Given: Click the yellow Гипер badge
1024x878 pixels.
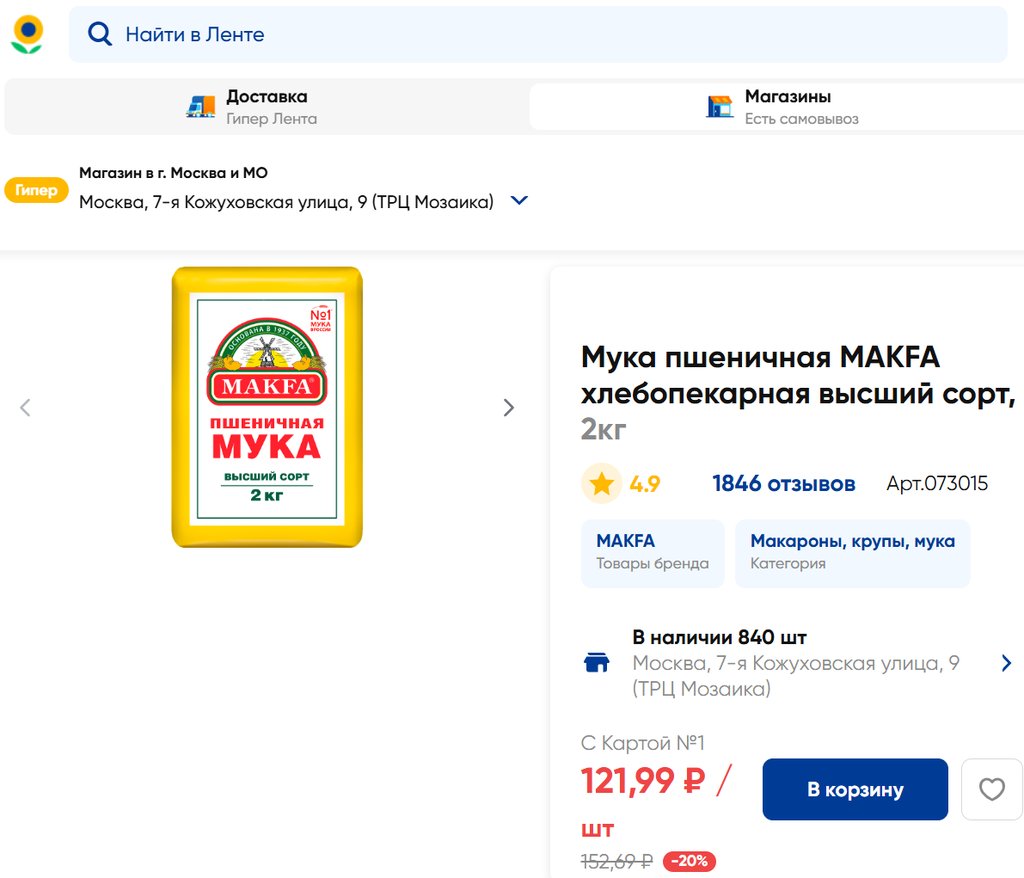Looking at the screenshot, I should 36,190.
